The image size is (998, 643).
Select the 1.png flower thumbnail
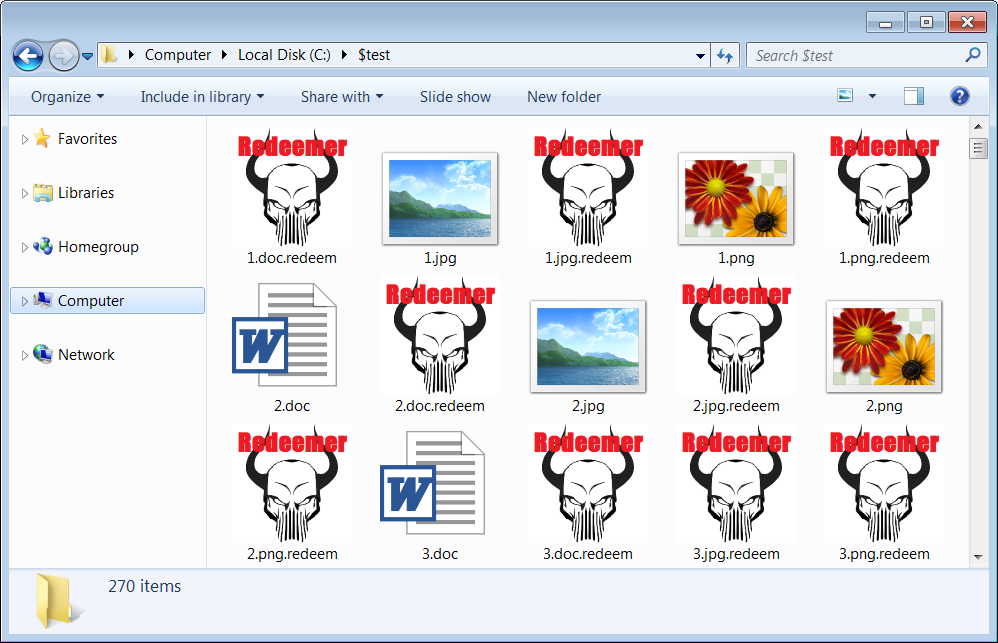pos(736,198)
